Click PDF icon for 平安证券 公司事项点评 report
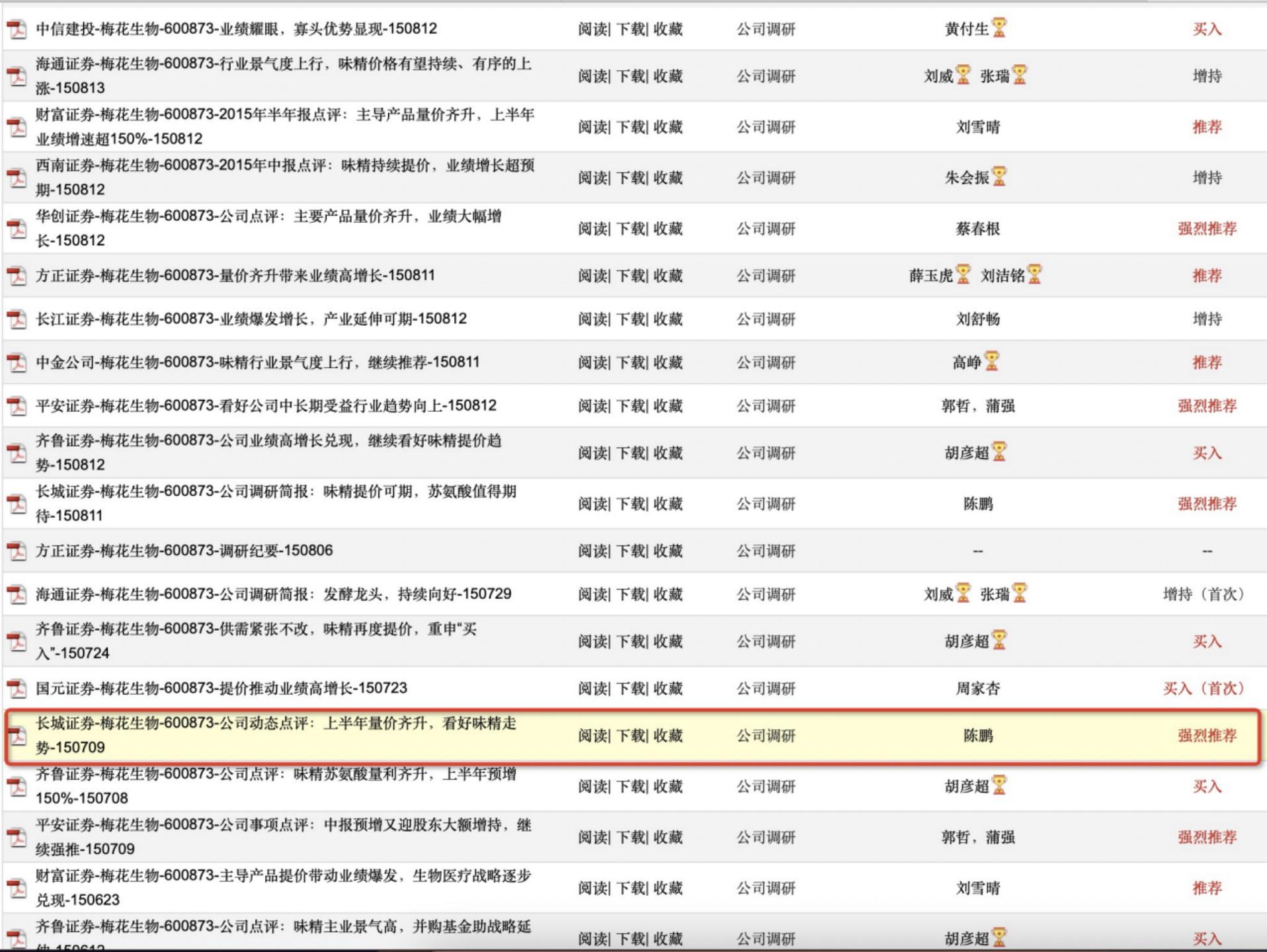1267x952 pixels. click(17, 838)
